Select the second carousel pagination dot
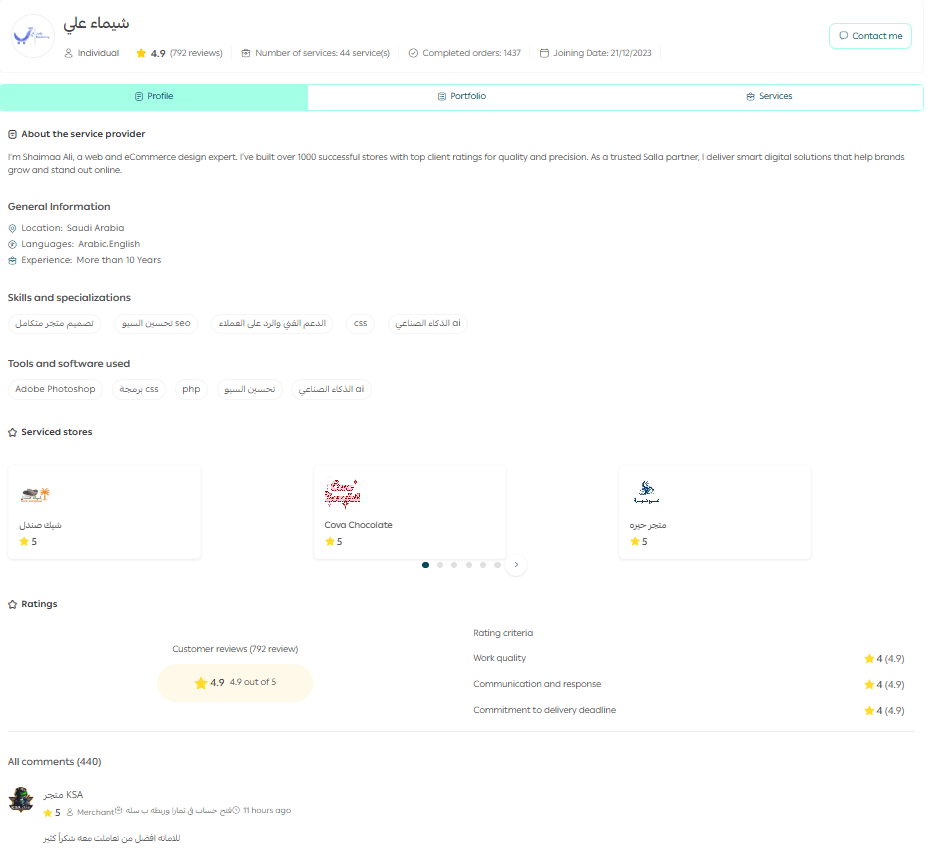Image resolution: width=931 pixels, height=857 pixels. 440,565
